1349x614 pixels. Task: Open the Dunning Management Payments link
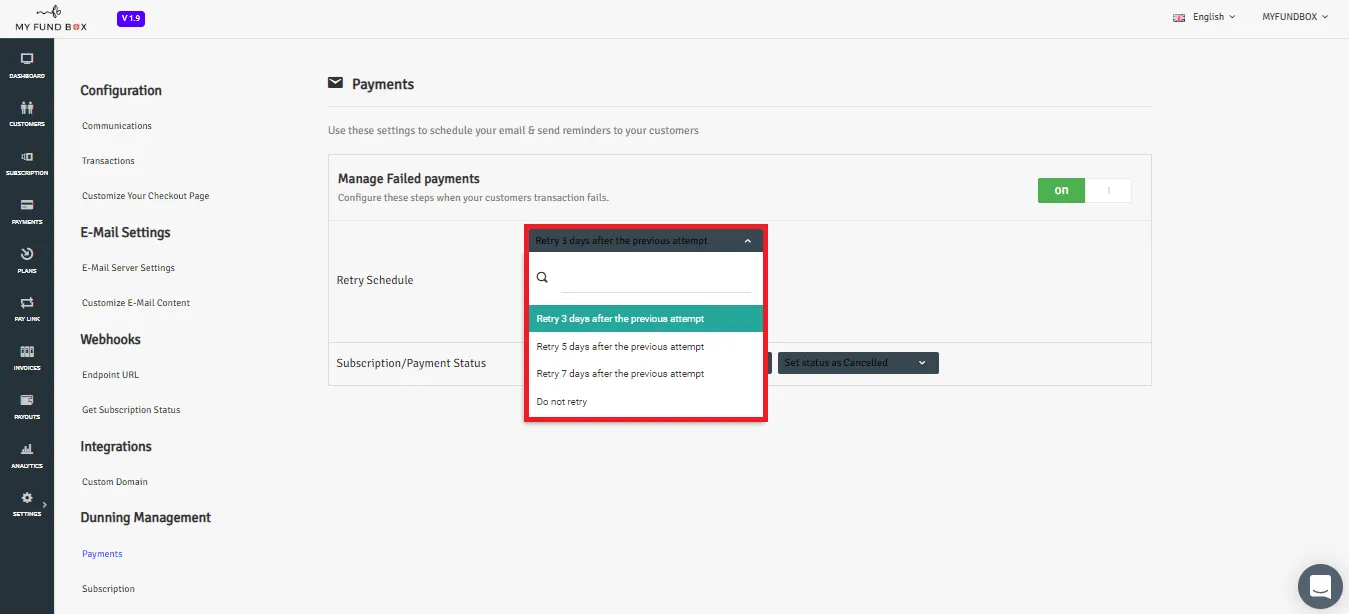pos(102,554)
